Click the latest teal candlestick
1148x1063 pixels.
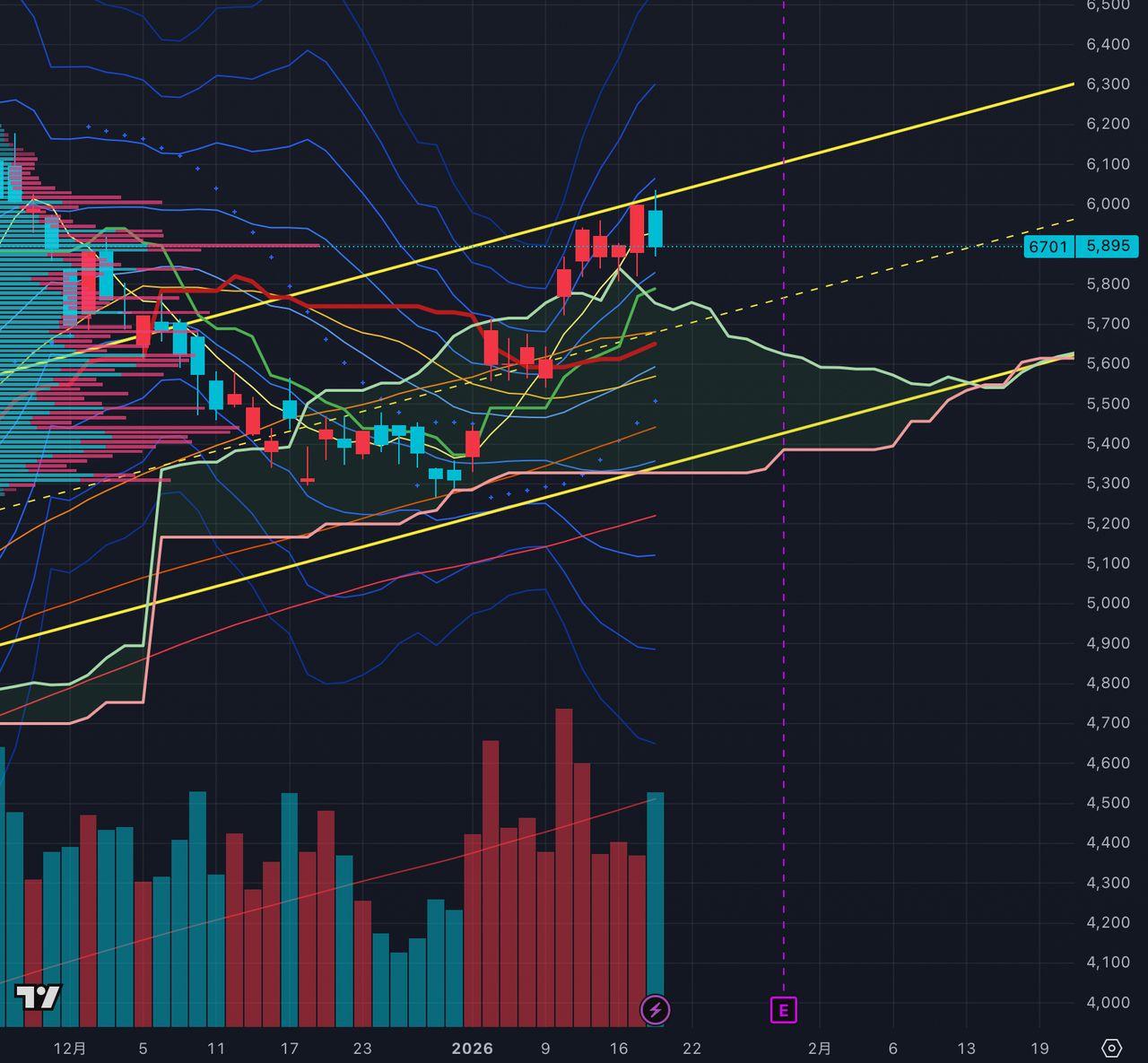click(x=656, y=228)
